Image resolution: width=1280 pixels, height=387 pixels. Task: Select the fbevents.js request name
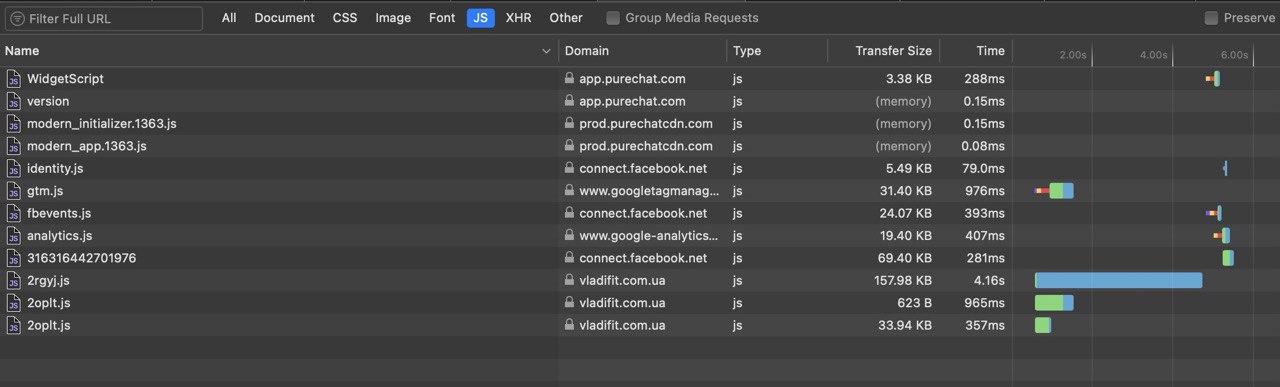pos(59,213)
